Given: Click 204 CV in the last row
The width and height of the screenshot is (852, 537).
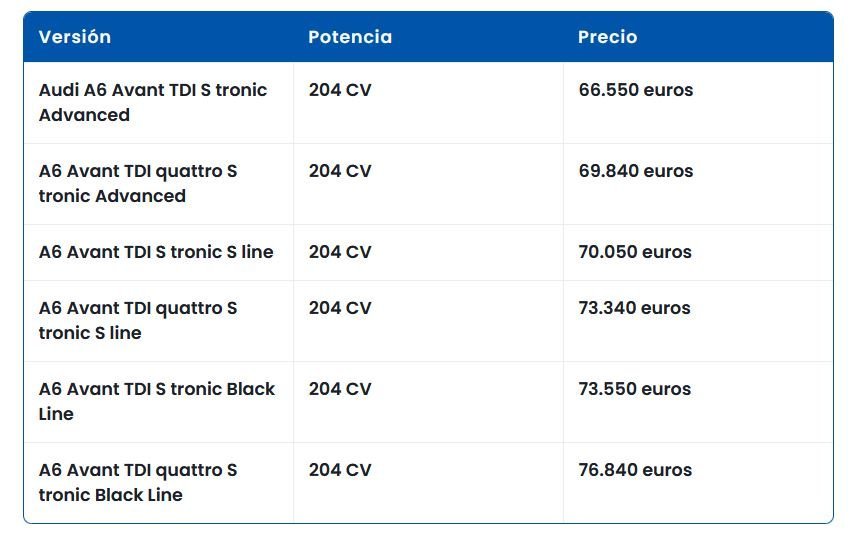Looking at the screenshot, I should [340, 470].
